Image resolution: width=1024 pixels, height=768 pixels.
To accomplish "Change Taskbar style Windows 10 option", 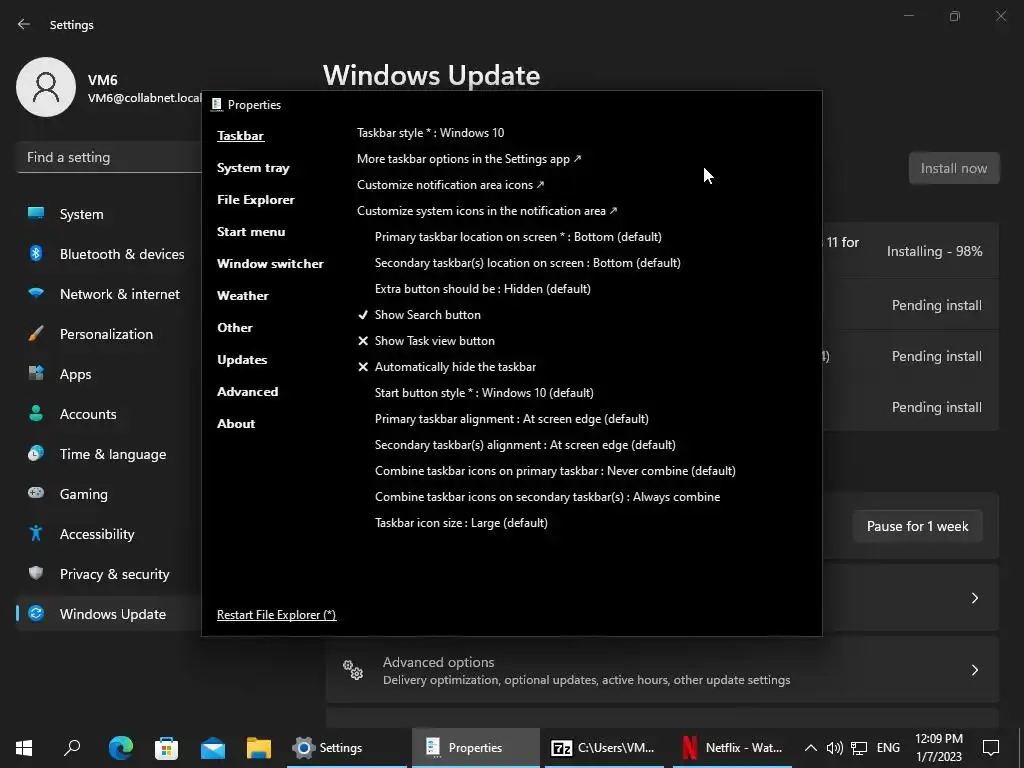I will coord(430,133).
